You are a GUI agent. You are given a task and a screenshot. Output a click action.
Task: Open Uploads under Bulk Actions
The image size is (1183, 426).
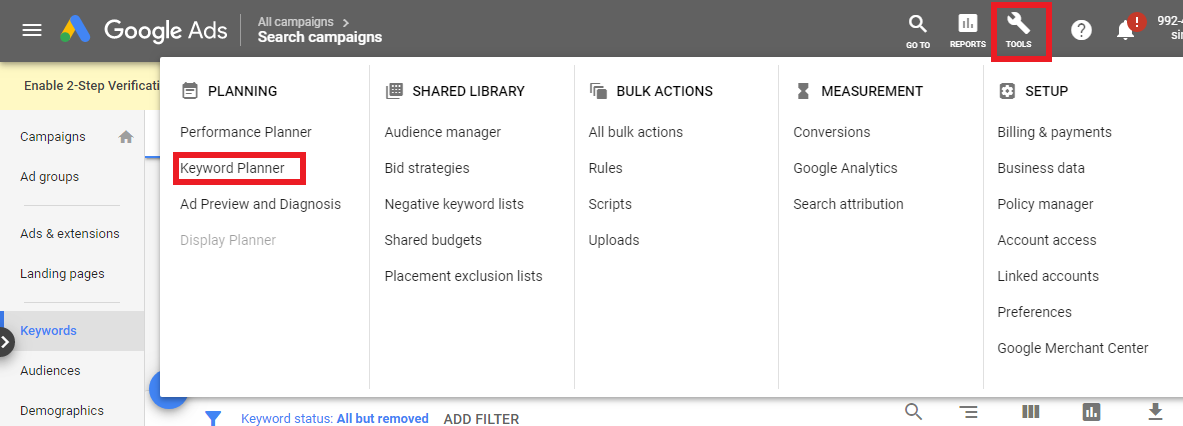614,241
